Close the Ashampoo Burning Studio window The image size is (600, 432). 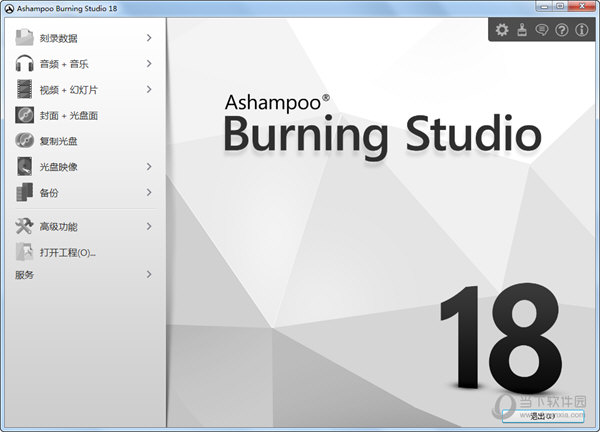[586, 6]
